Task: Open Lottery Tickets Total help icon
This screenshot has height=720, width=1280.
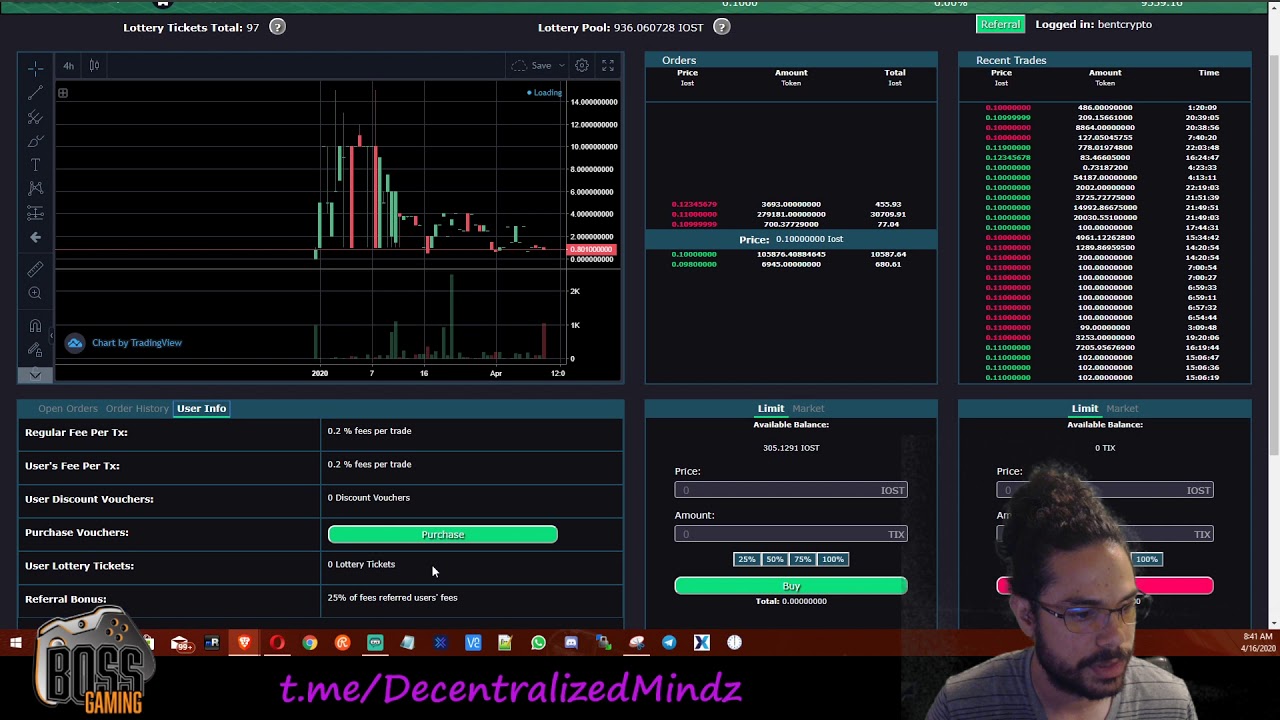Action: (277, 27)
